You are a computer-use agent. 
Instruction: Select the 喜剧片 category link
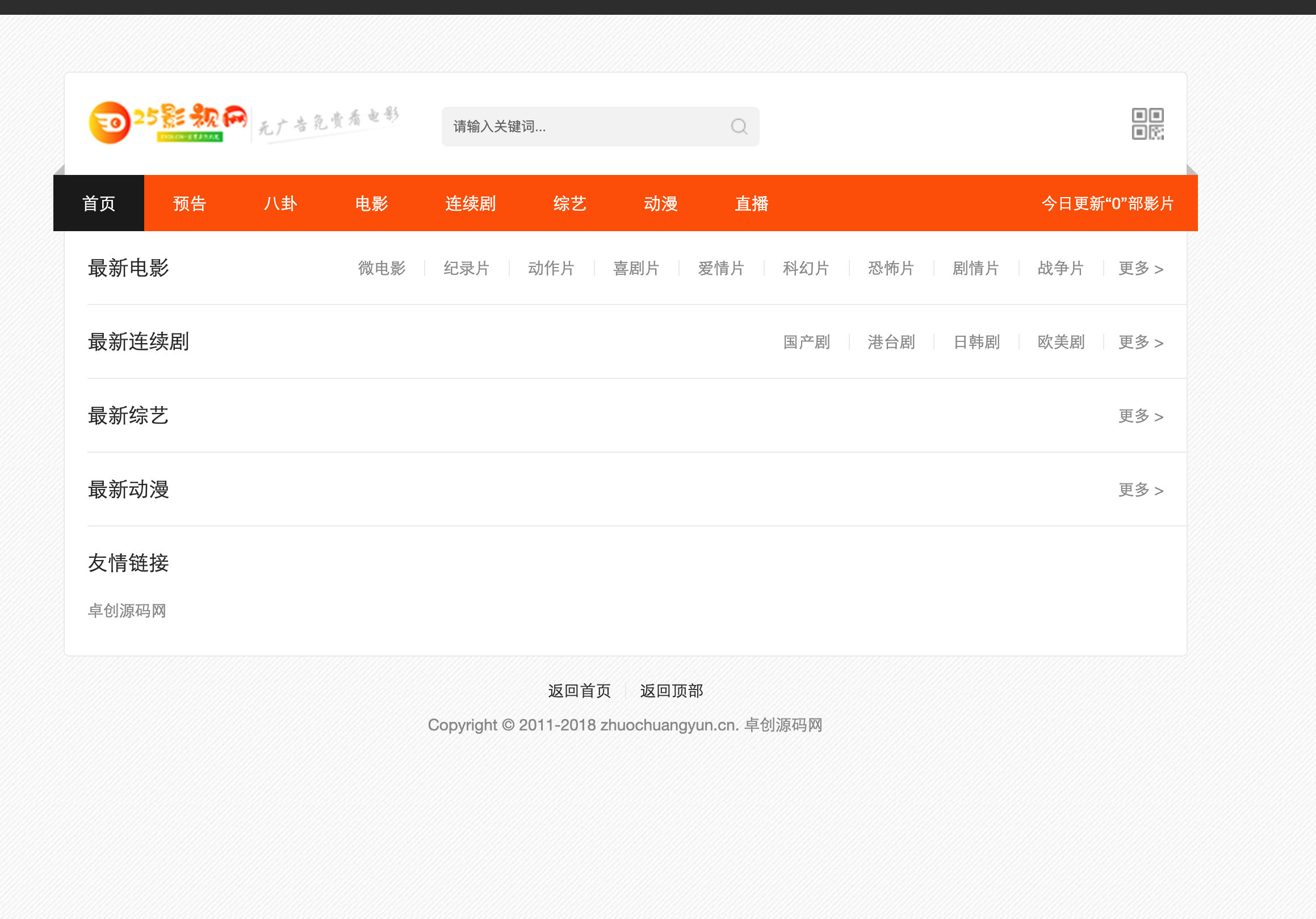(636, 268)
